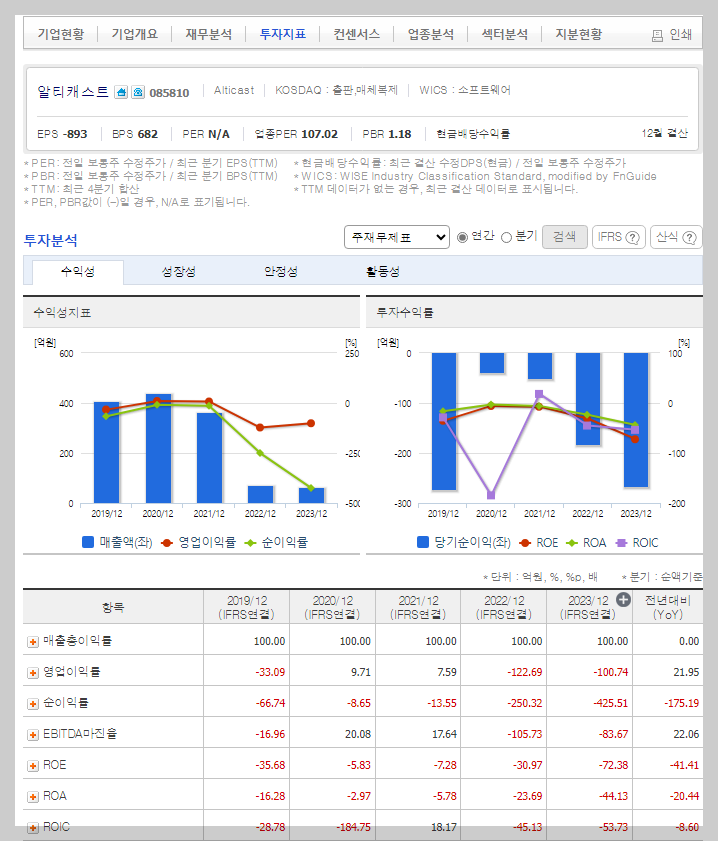
Task: Click the phone icon beside stock code 085810
Action: (138, 92)
